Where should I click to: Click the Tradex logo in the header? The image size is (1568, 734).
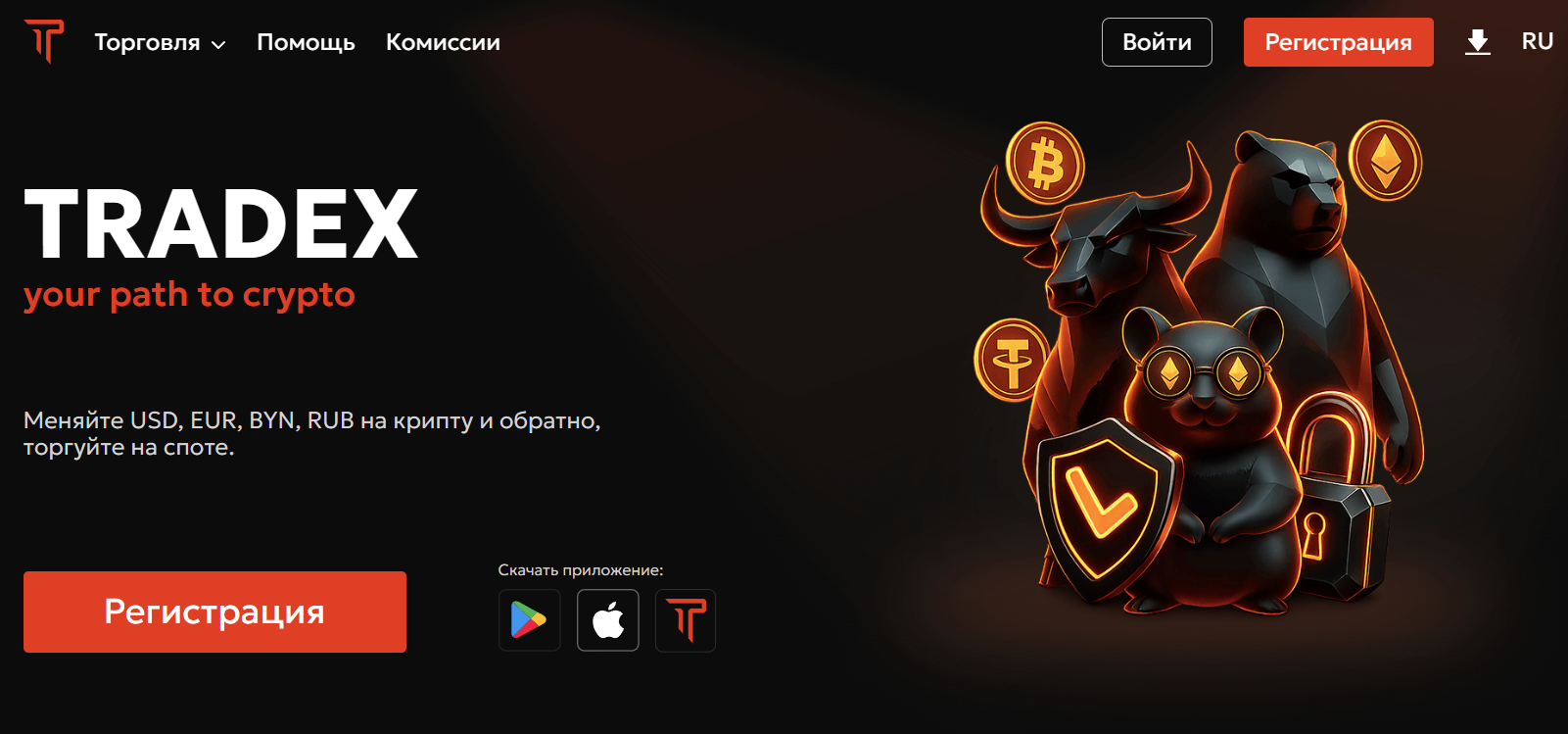[x=44, y=42]
